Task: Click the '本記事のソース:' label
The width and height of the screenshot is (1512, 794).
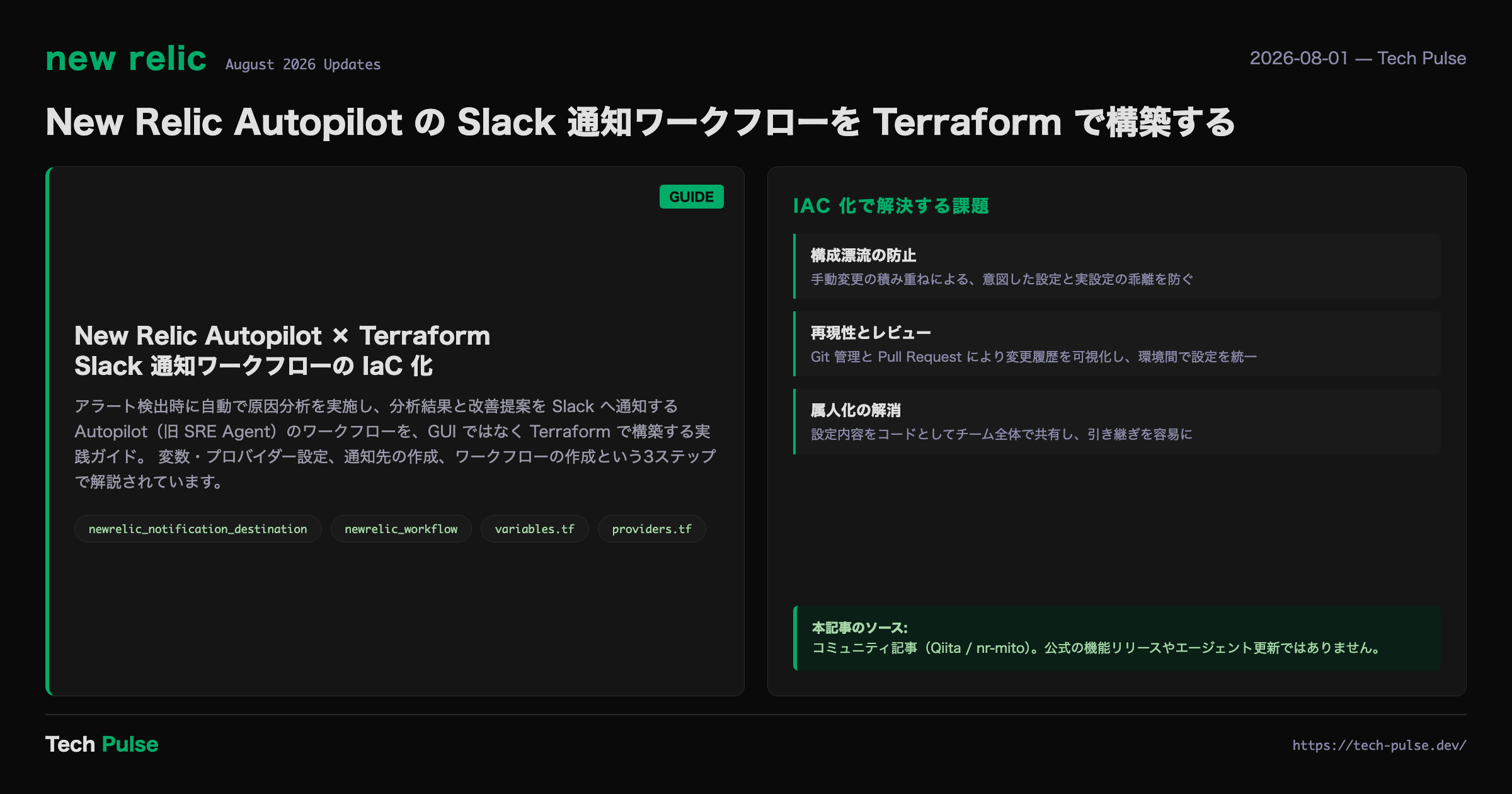Action: coord(860,628)
